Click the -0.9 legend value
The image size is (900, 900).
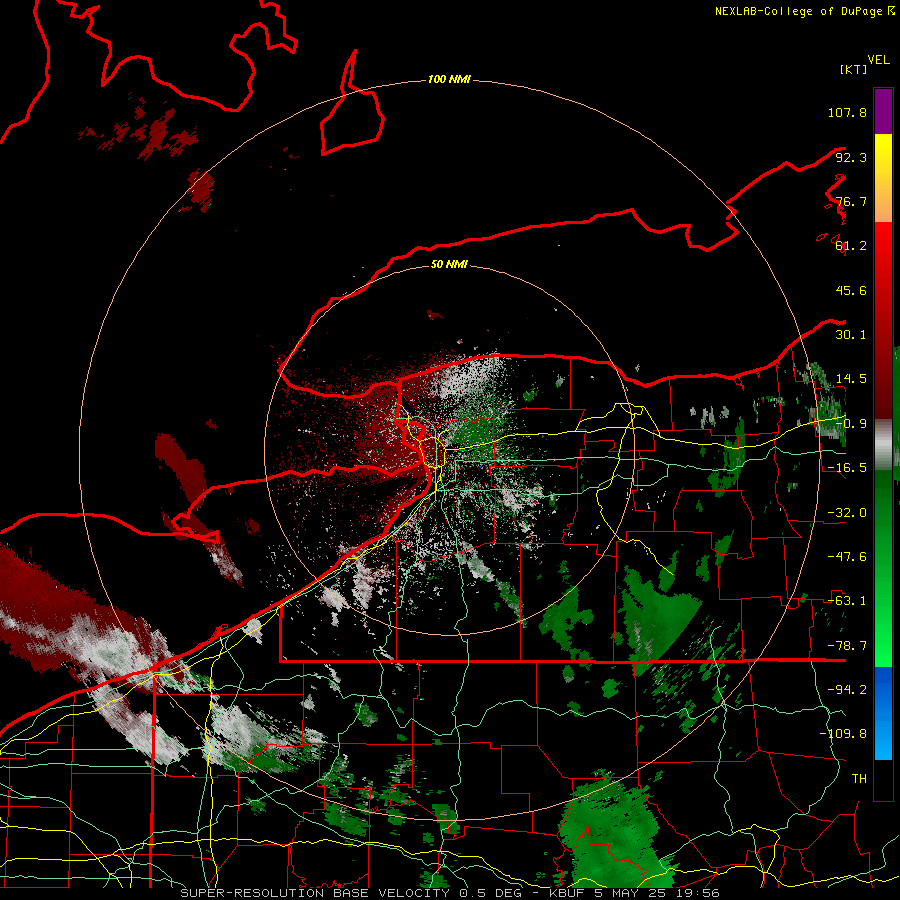coord(851,424)
